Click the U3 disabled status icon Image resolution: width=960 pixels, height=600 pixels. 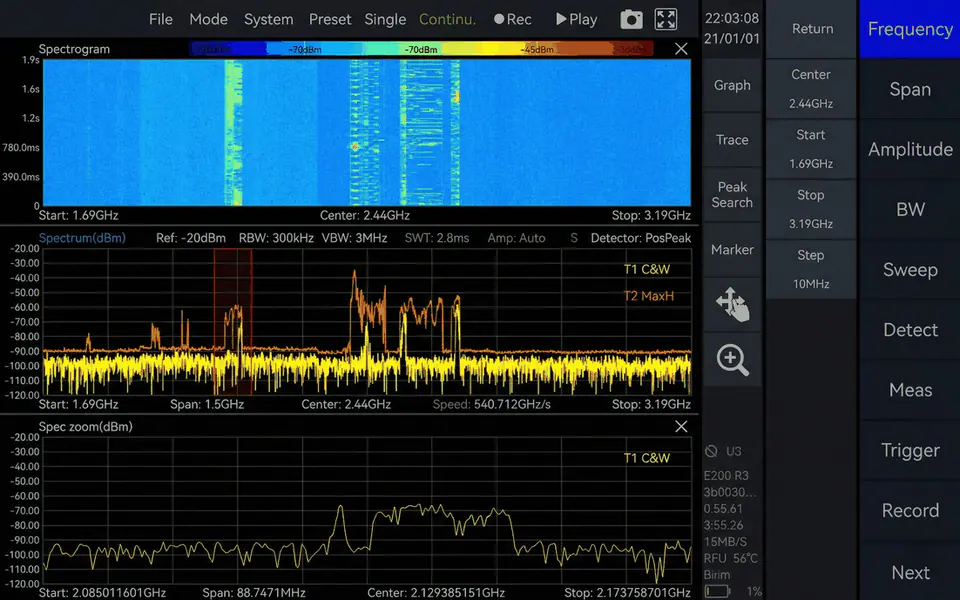(x=711, y=451)
